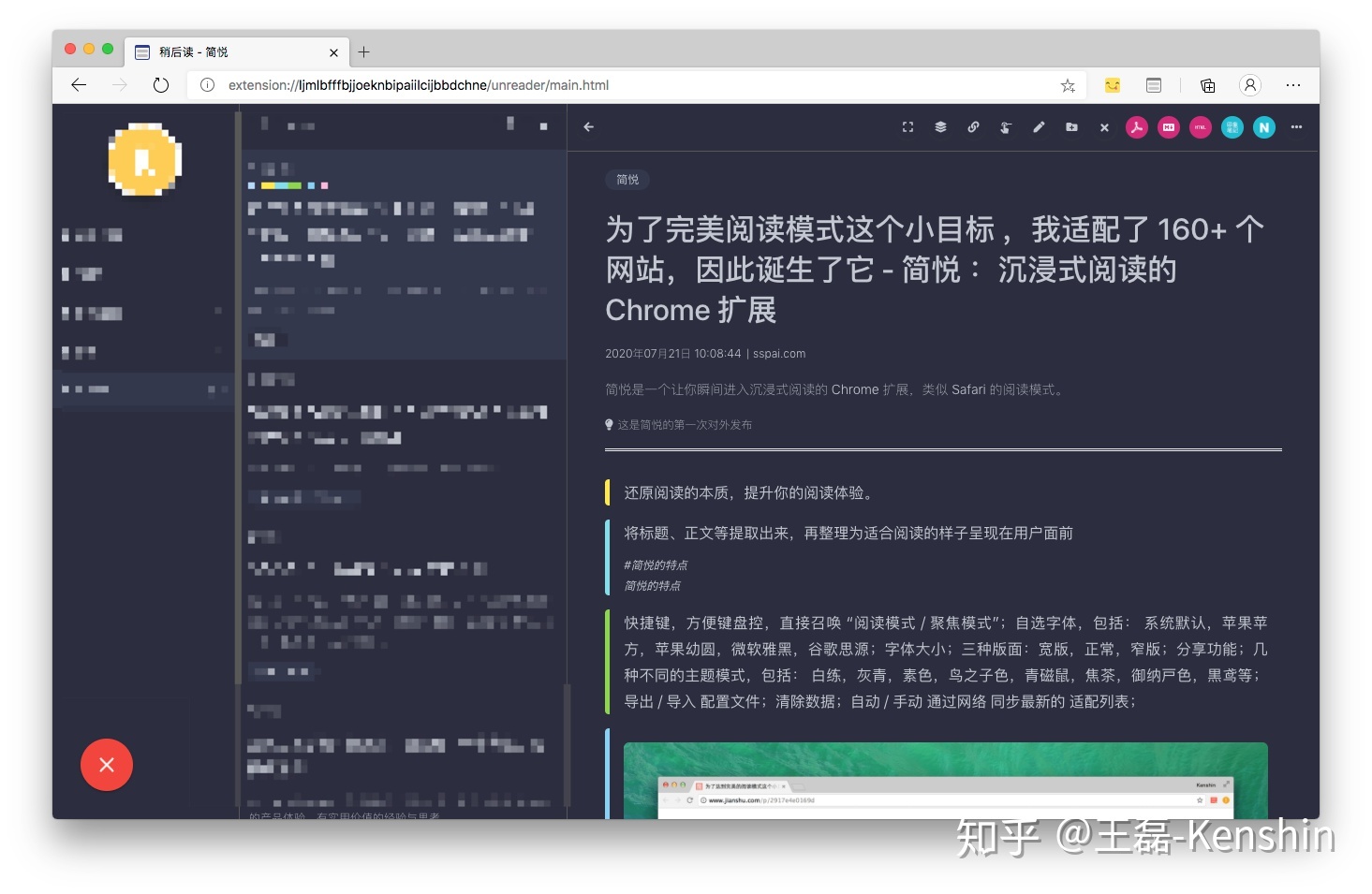Enter fullscreen mode in reader toolbar
Viewport: 1372px width, 894px height.
907,127
